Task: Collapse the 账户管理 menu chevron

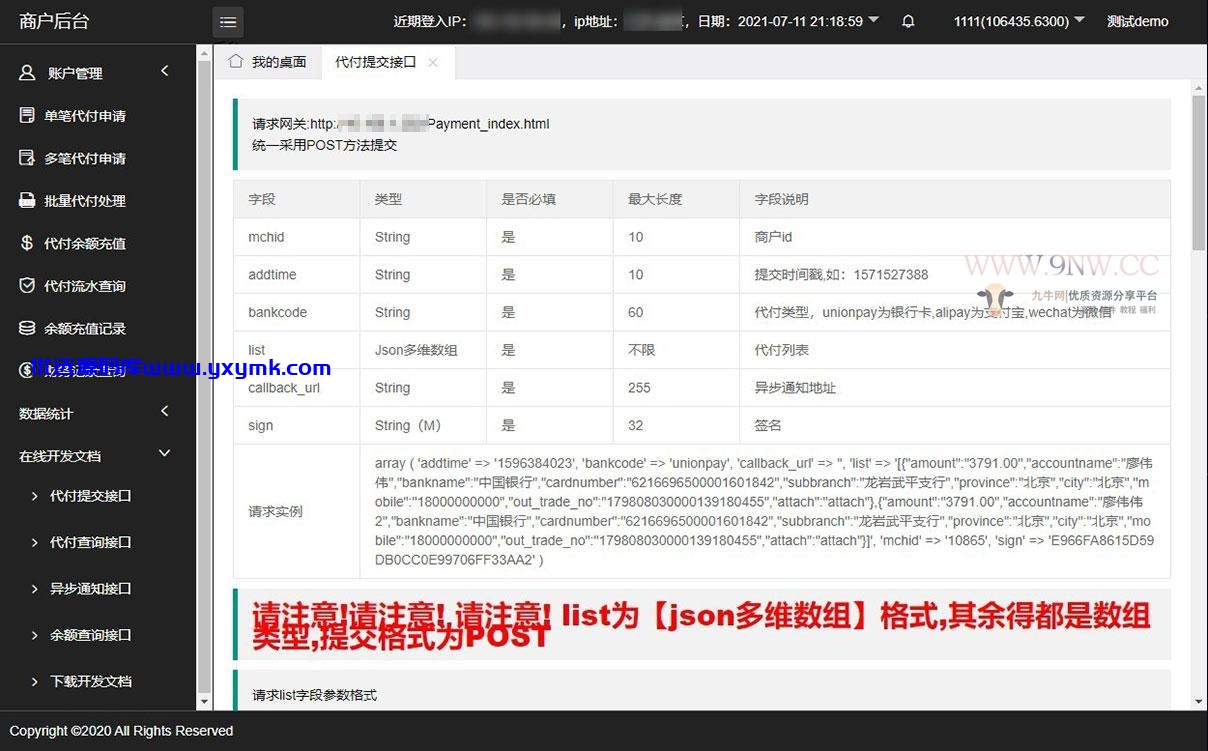Action: click(x=165, y=71)
